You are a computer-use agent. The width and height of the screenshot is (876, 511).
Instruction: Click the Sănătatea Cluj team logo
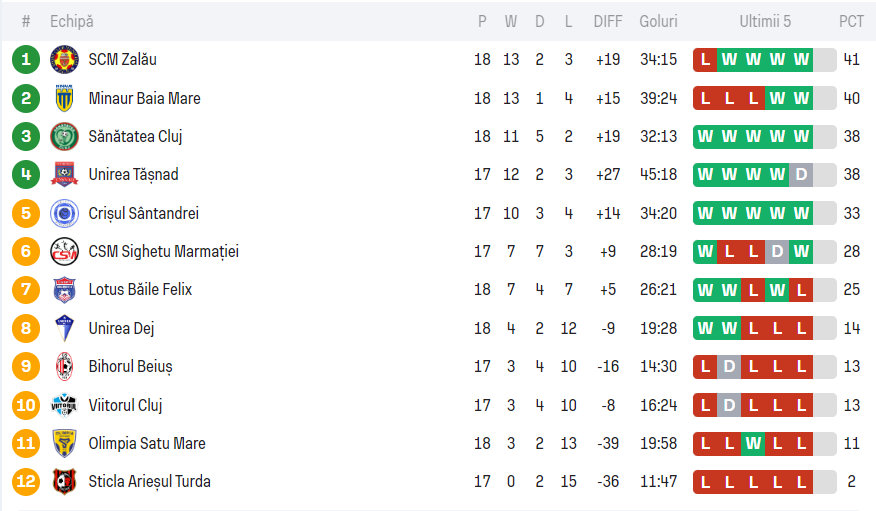[x=64, y=136]
